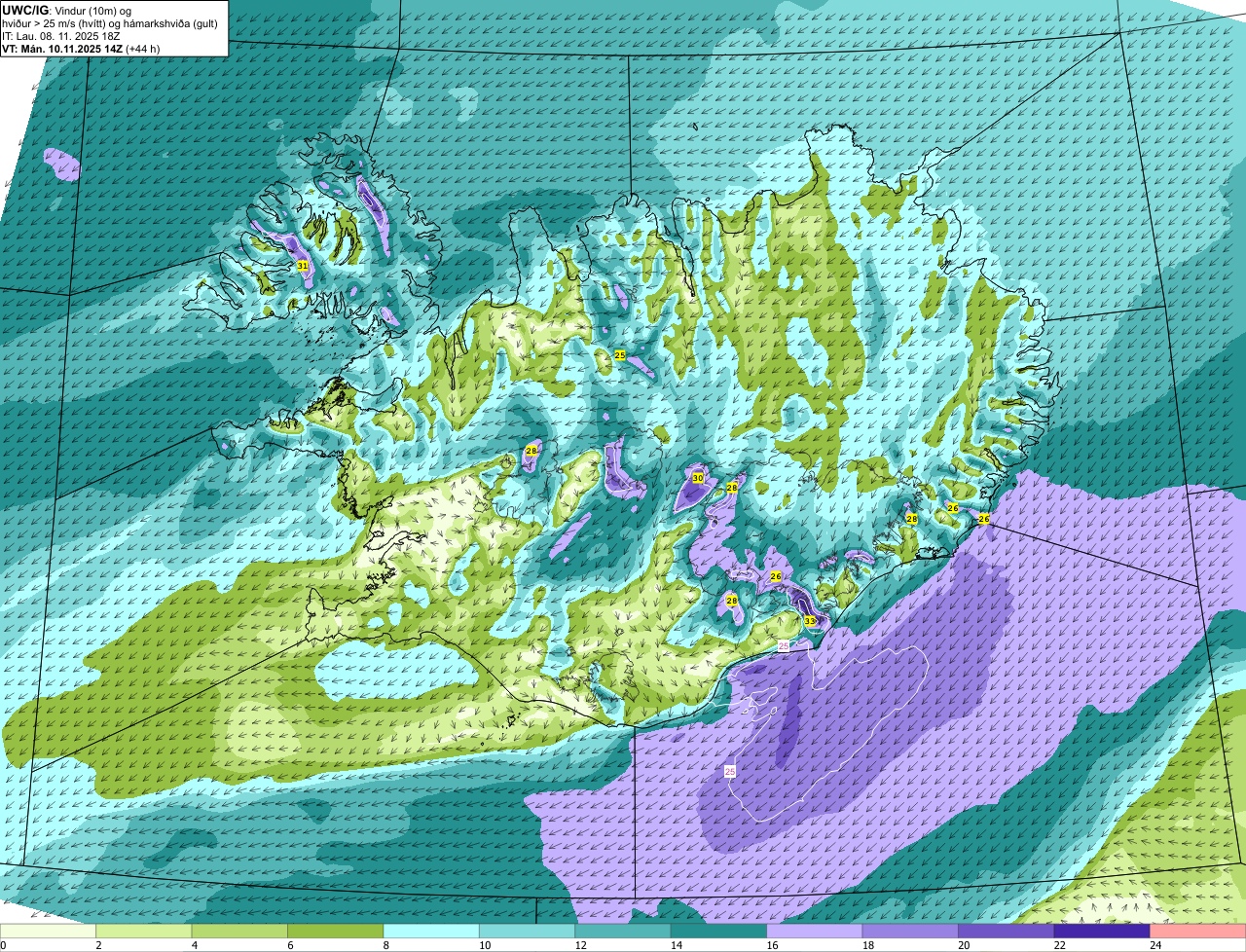Image resolution: width=1246 pixels, height=952 pixels.
Task: Click the 8–10 m/s light cyan legend segment
Action: [x=431, y=932]
